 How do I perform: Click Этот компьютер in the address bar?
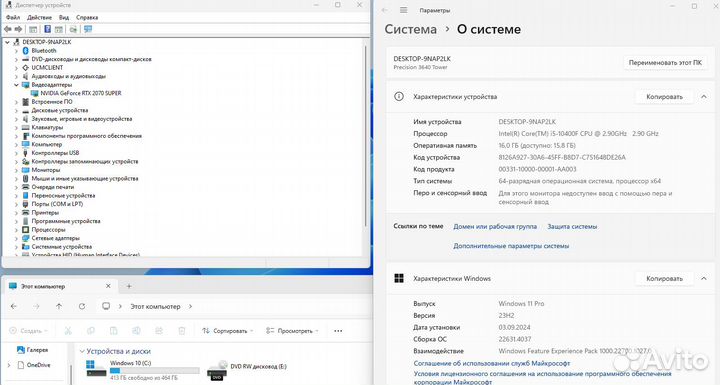point(155,306)
